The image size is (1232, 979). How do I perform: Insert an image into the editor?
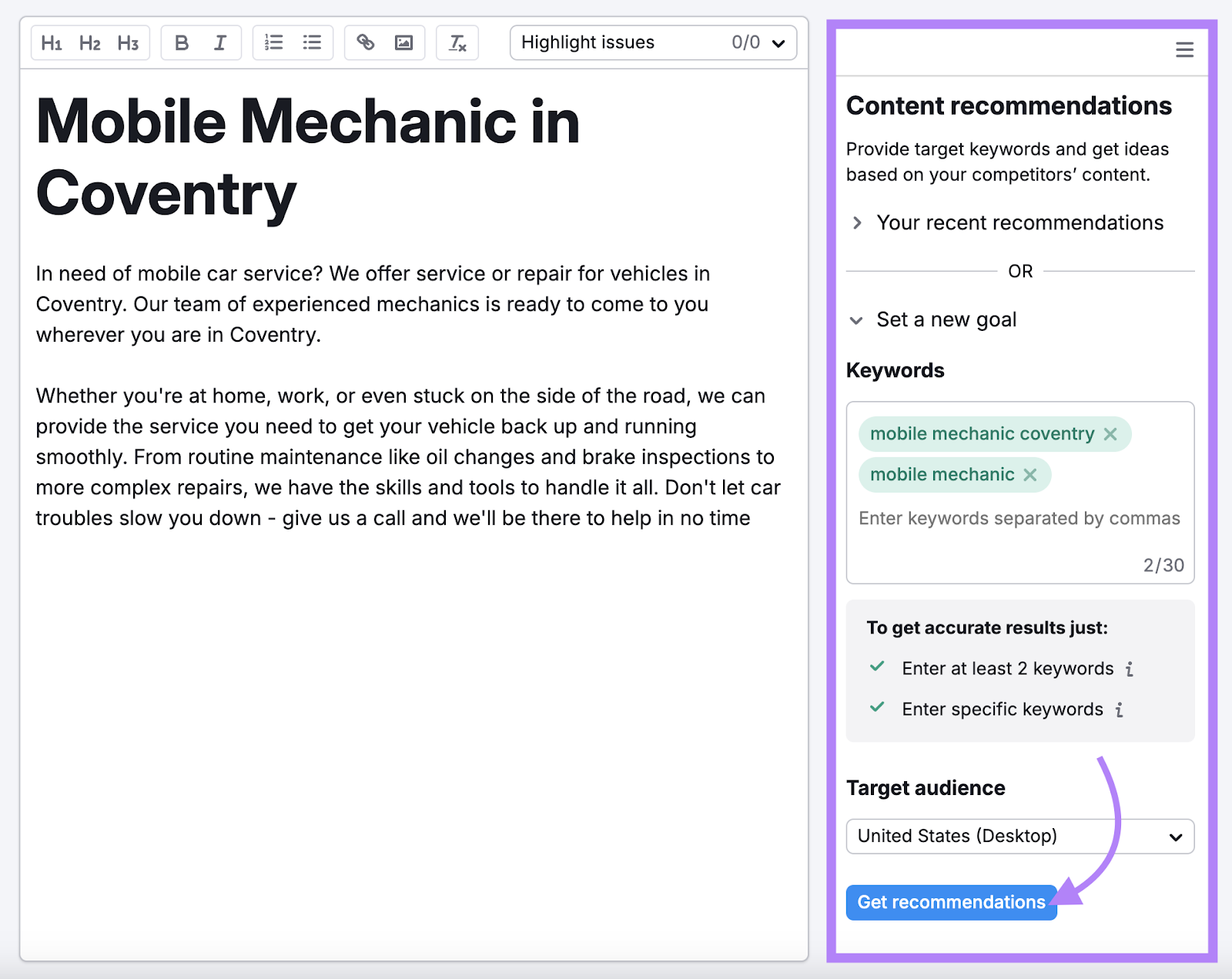coord(403,42)
